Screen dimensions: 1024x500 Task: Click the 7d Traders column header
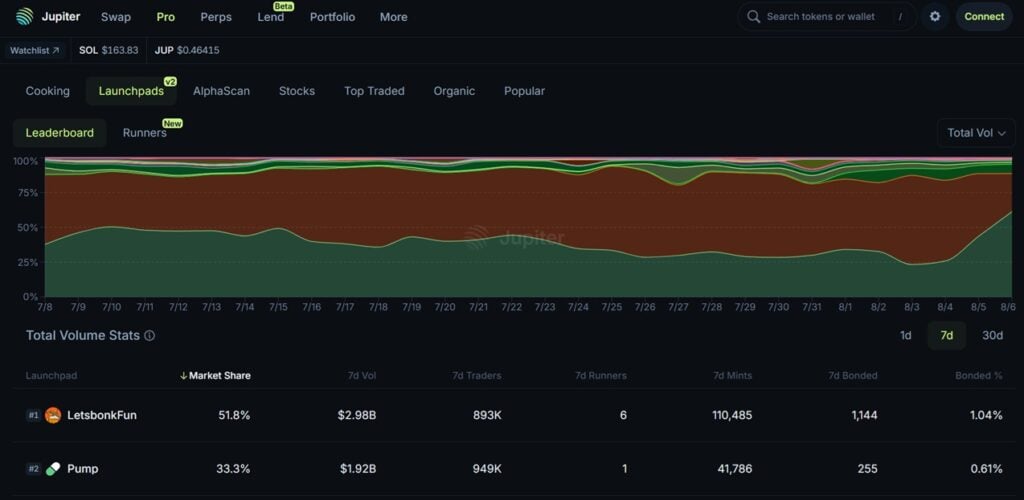477,375
